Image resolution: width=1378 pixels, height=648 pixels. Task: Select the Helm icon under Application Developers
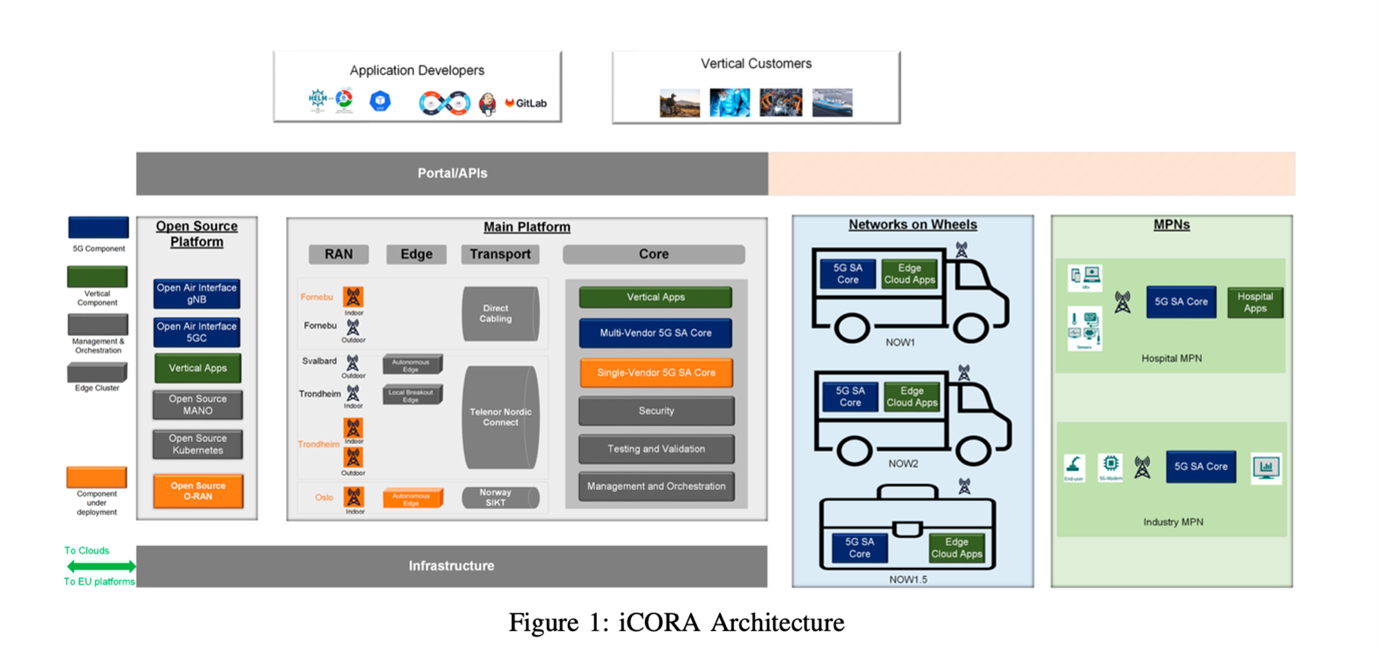[x=318, y=98]
